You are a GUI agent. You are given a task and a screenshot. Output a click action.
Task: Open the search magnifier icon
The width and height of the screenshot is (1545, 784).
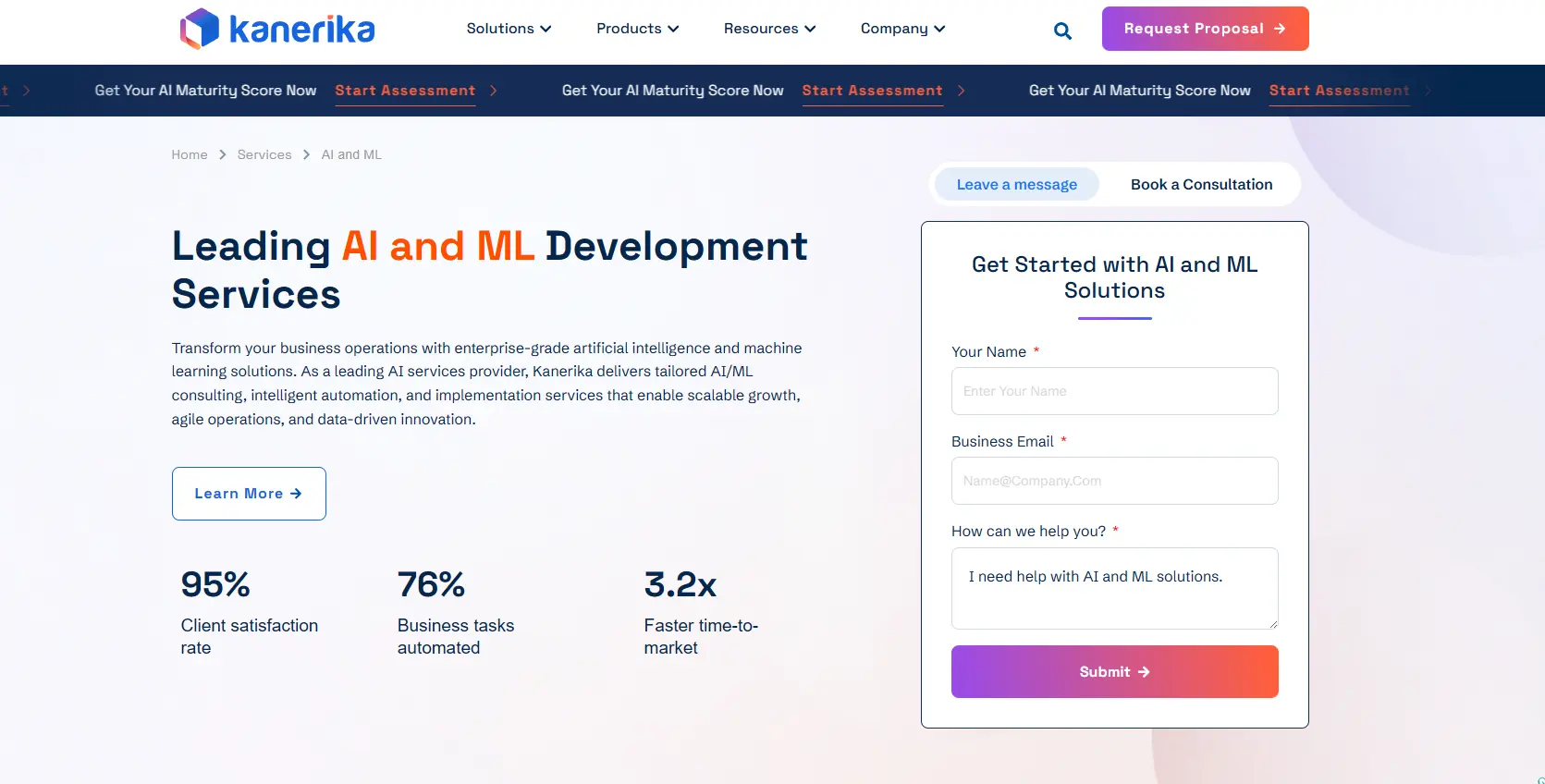(x=1062, y=31)
